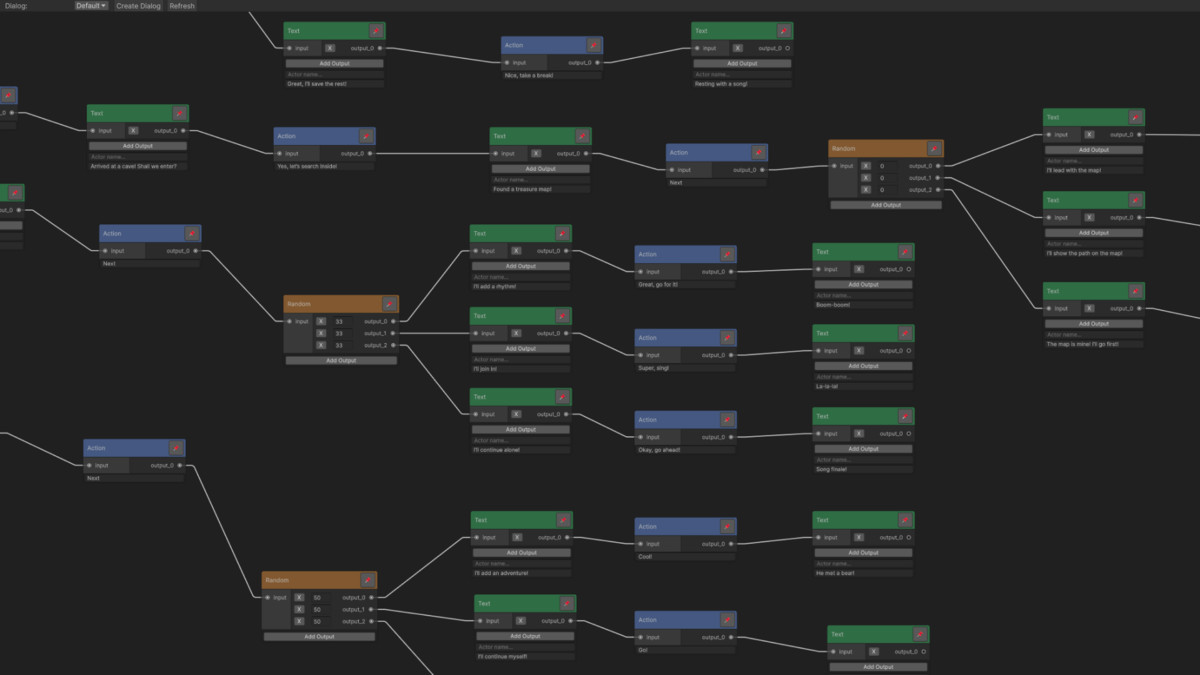Click pin icon on 'I'll show the path' node
The image size is (1200, 675).
click(1136, 200)
